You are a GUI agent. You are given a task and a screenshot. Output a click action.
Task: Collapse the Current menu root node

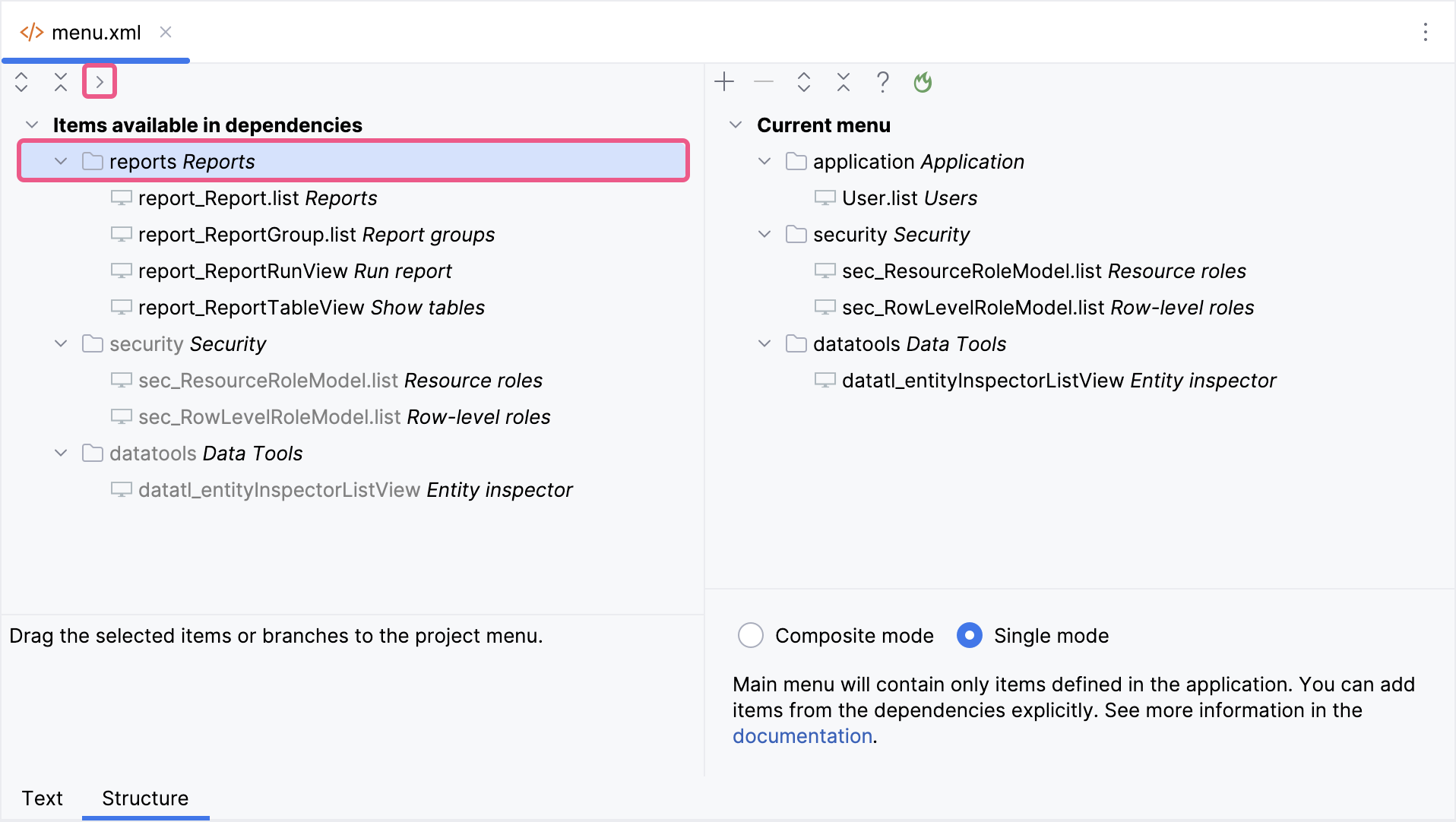pyautogui.click(x=735, y=125)
